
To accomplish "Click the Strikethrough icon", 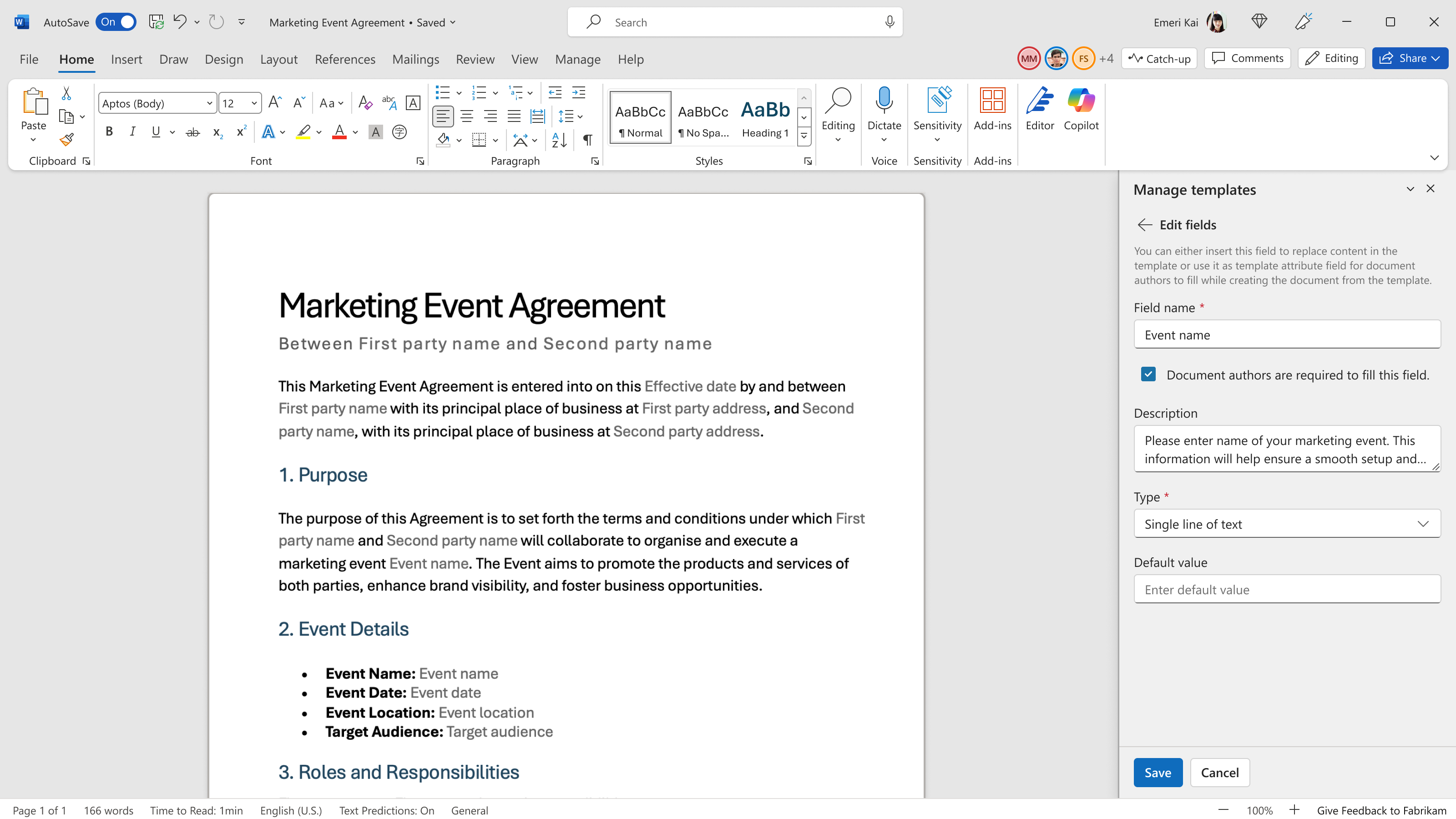I will [x=193, y=132].
